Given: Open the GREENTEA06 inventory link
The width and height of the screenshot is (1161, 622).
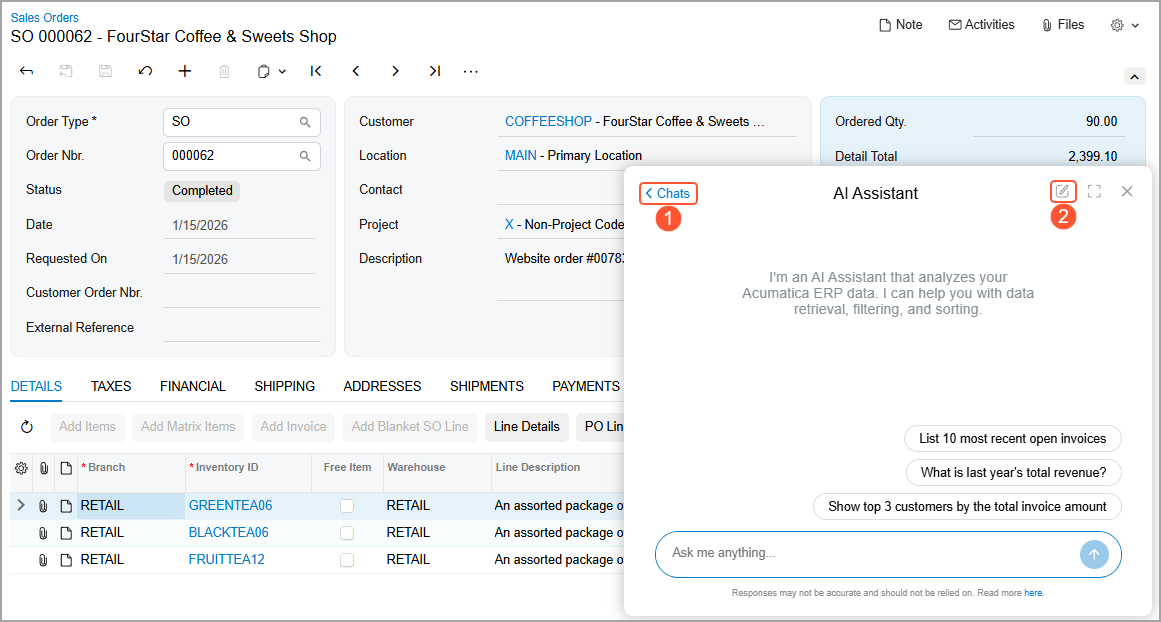Looking at the screenshot, I should 230,506.
